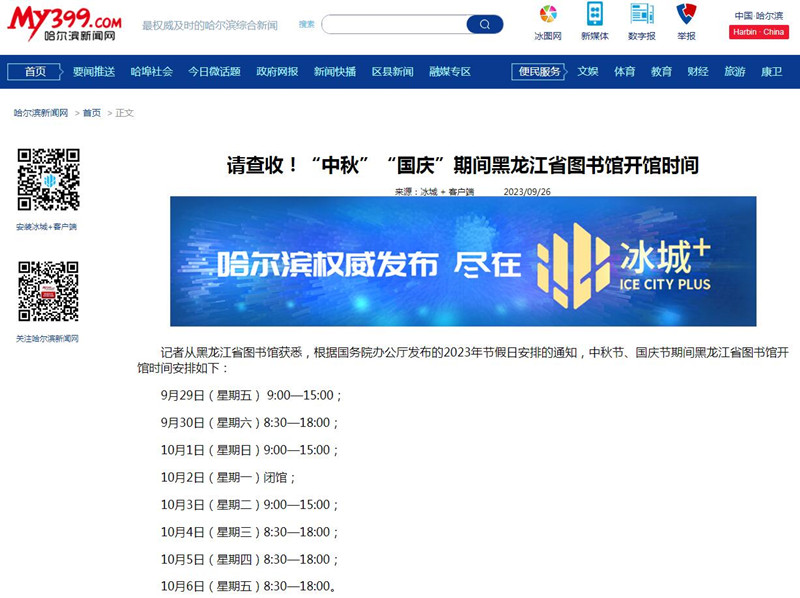Click the My399.com Harbin News logo
The height and width of the screenshot is (598, 800).
coord(65,24)
